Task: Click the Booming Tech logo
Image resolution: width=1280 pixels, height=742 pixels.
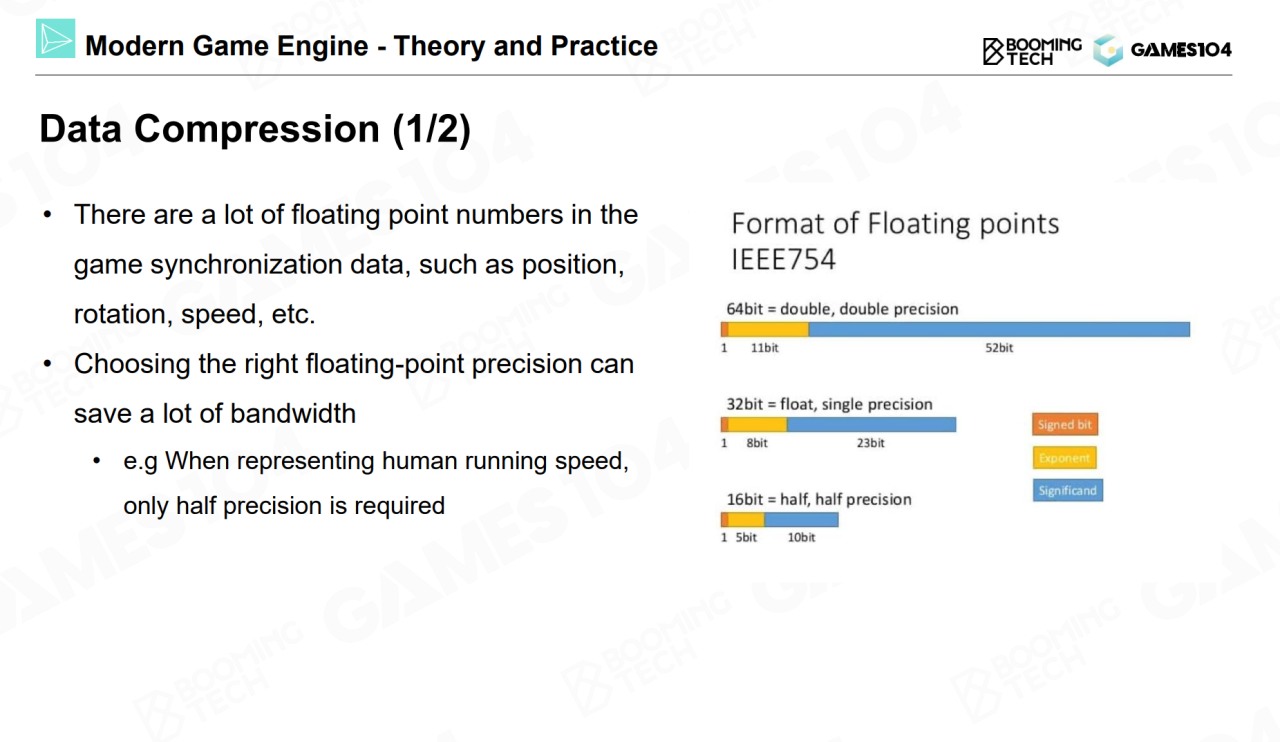Action: 1032,50
